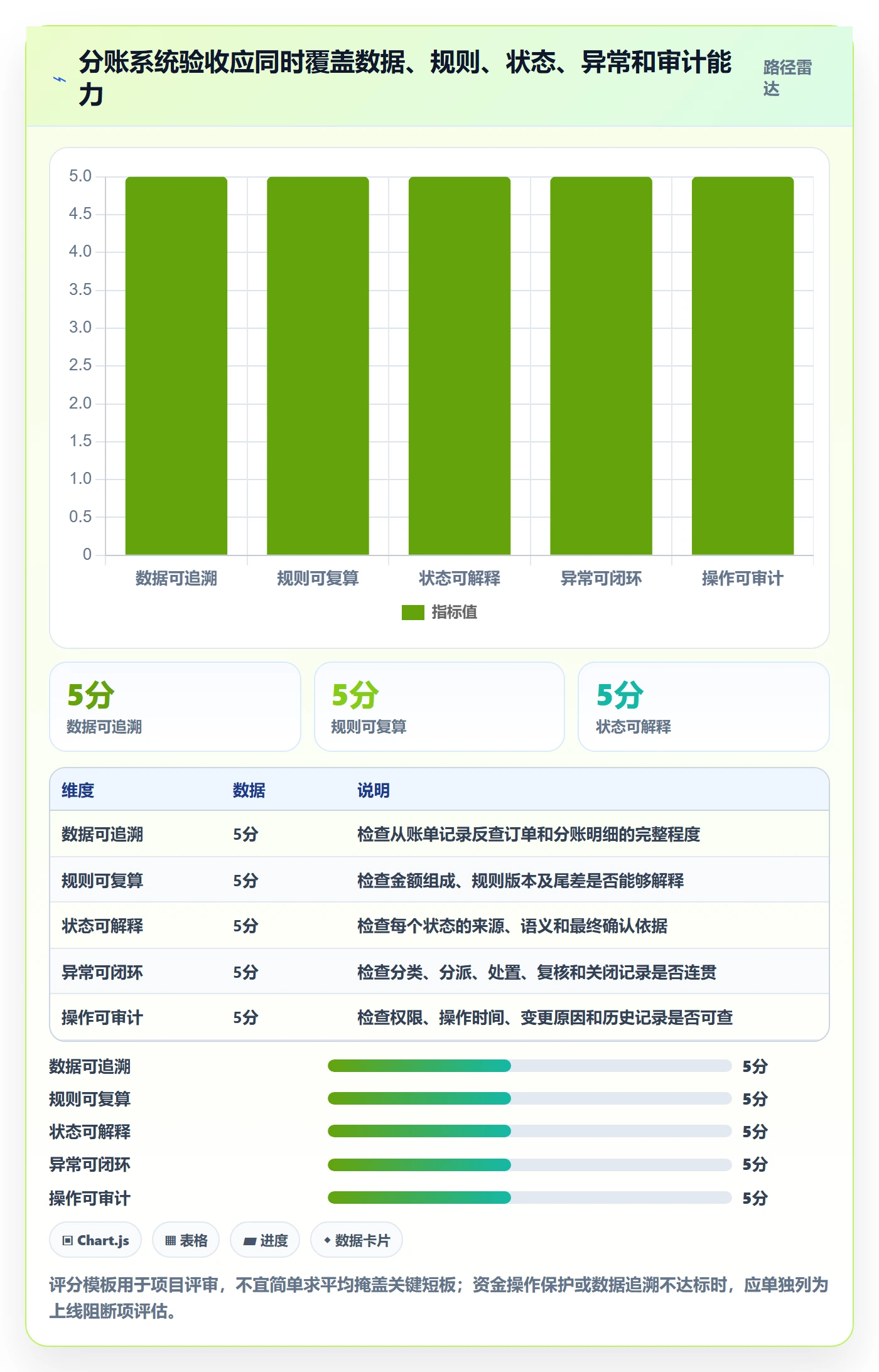Viewport: 879px width, 1372px height.
Task: Open the 状态可解释 5分 data card
Action: click(704, 707)
